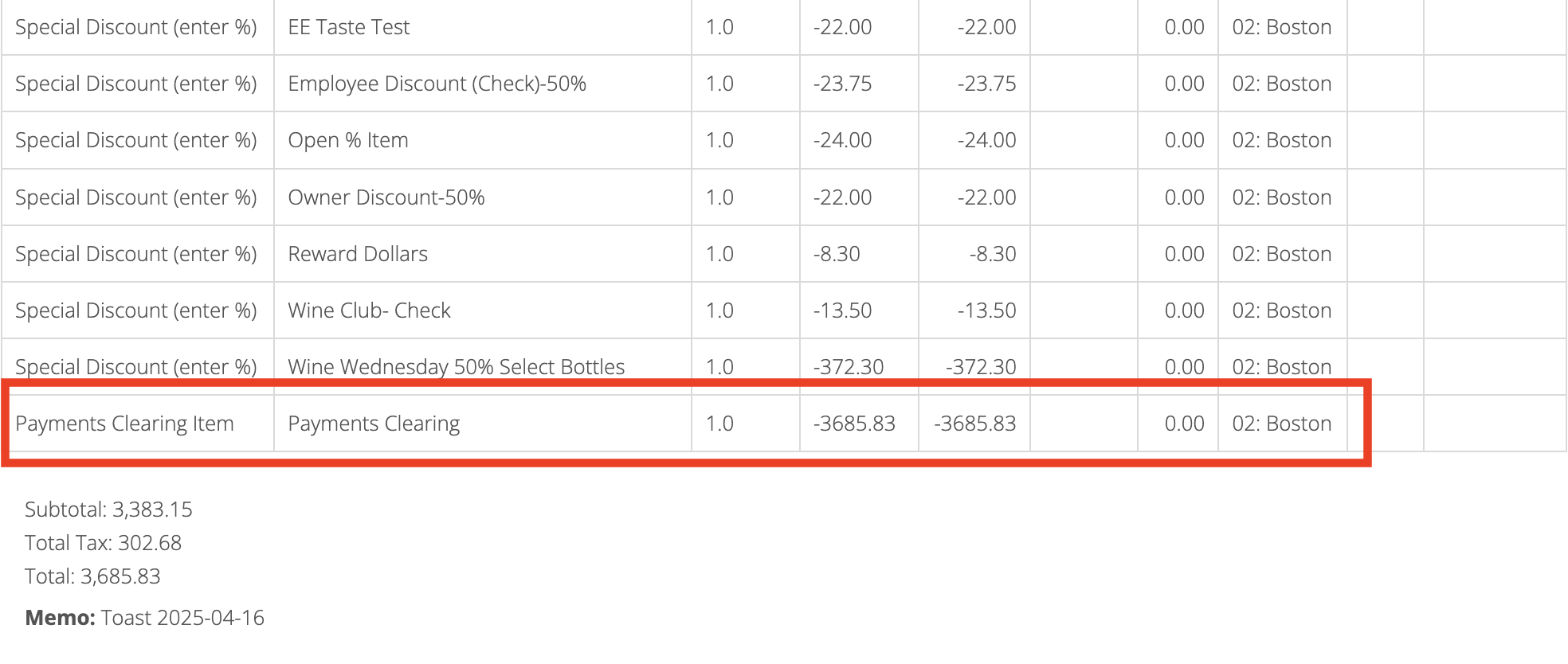This screenshot has width=1568, height=664.
Task: Click the Wine Club- Check cell
Action: click(369, 311)
